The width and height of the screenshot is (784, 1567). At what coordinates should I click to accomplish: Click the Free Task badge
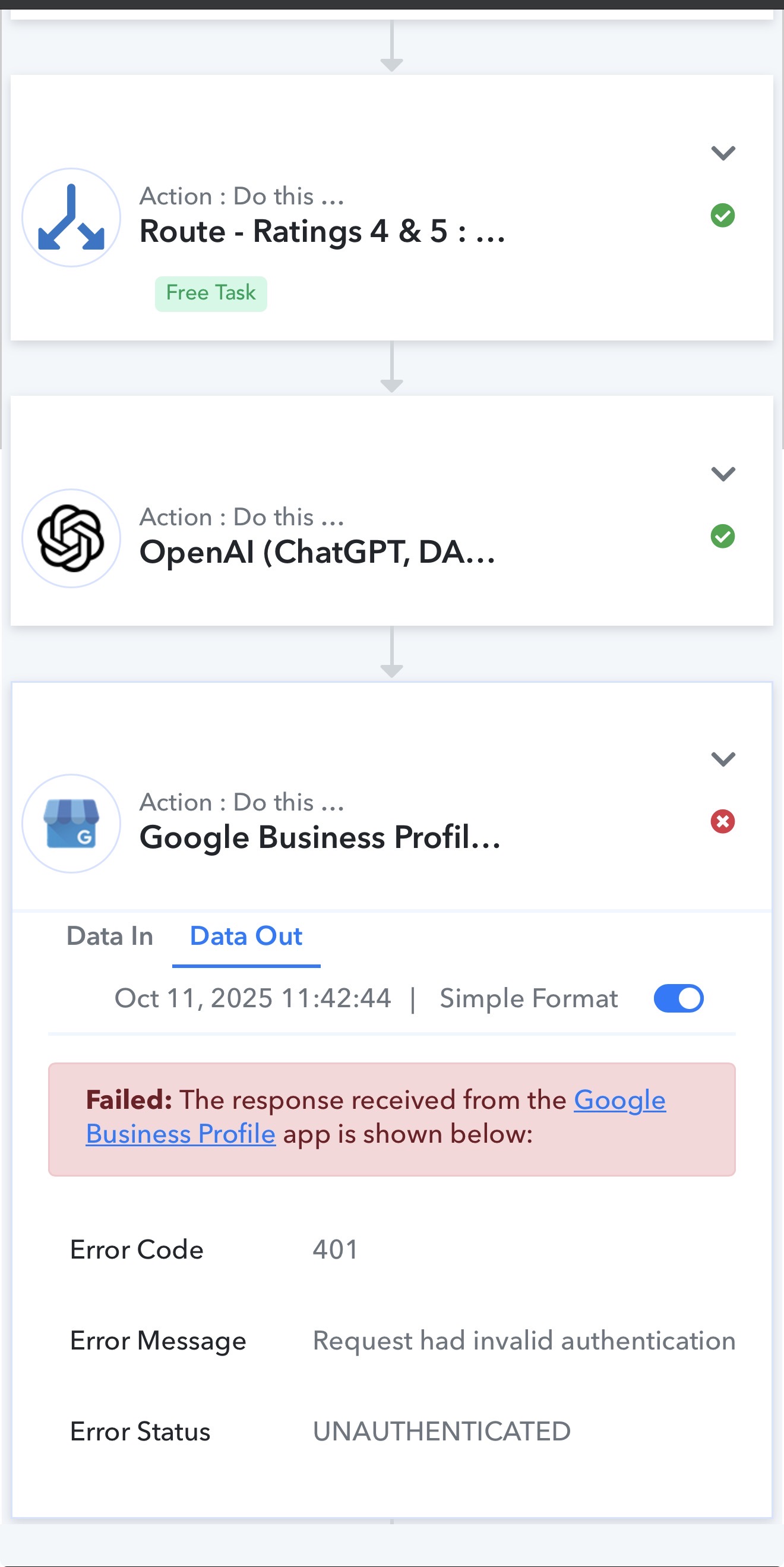210,293
